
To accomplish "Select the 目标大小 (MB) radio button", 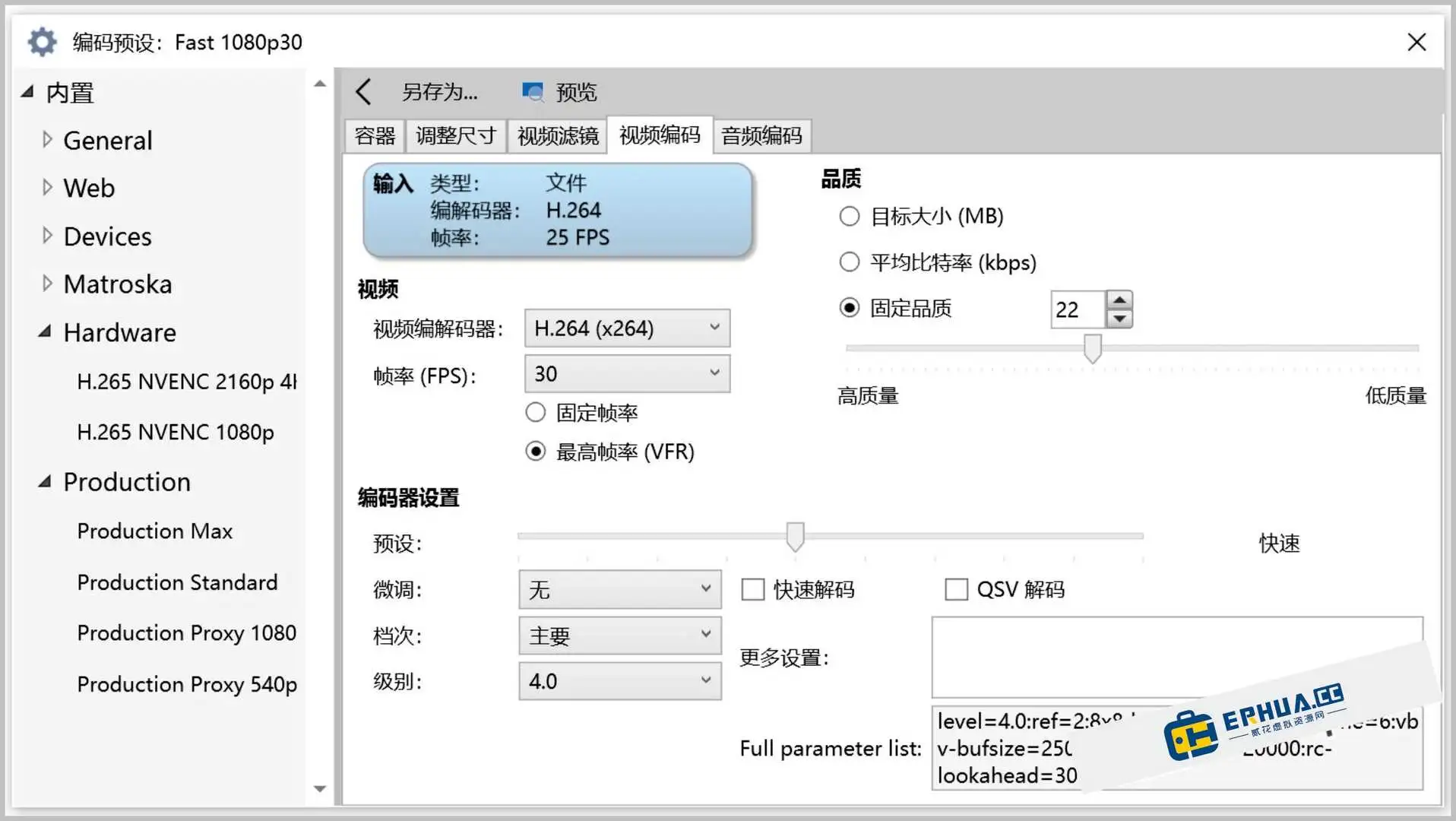I will [849, 216].
